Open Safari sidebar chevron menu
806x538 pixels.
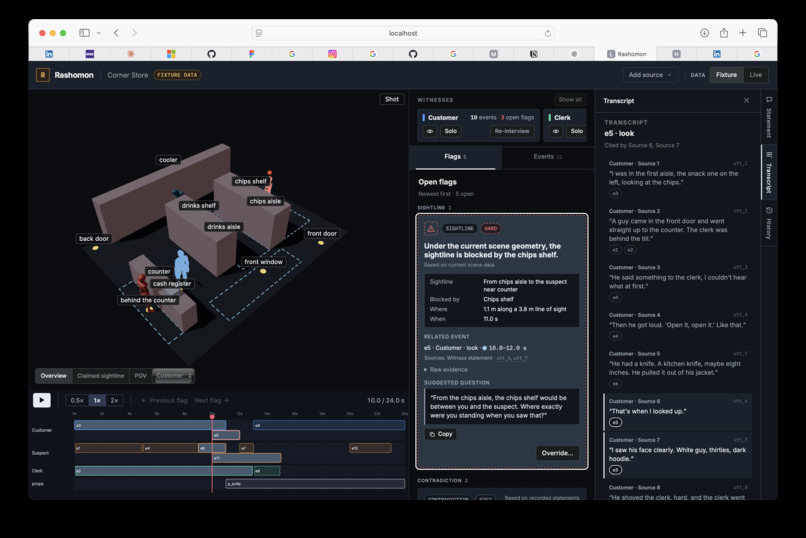[99, 33]
